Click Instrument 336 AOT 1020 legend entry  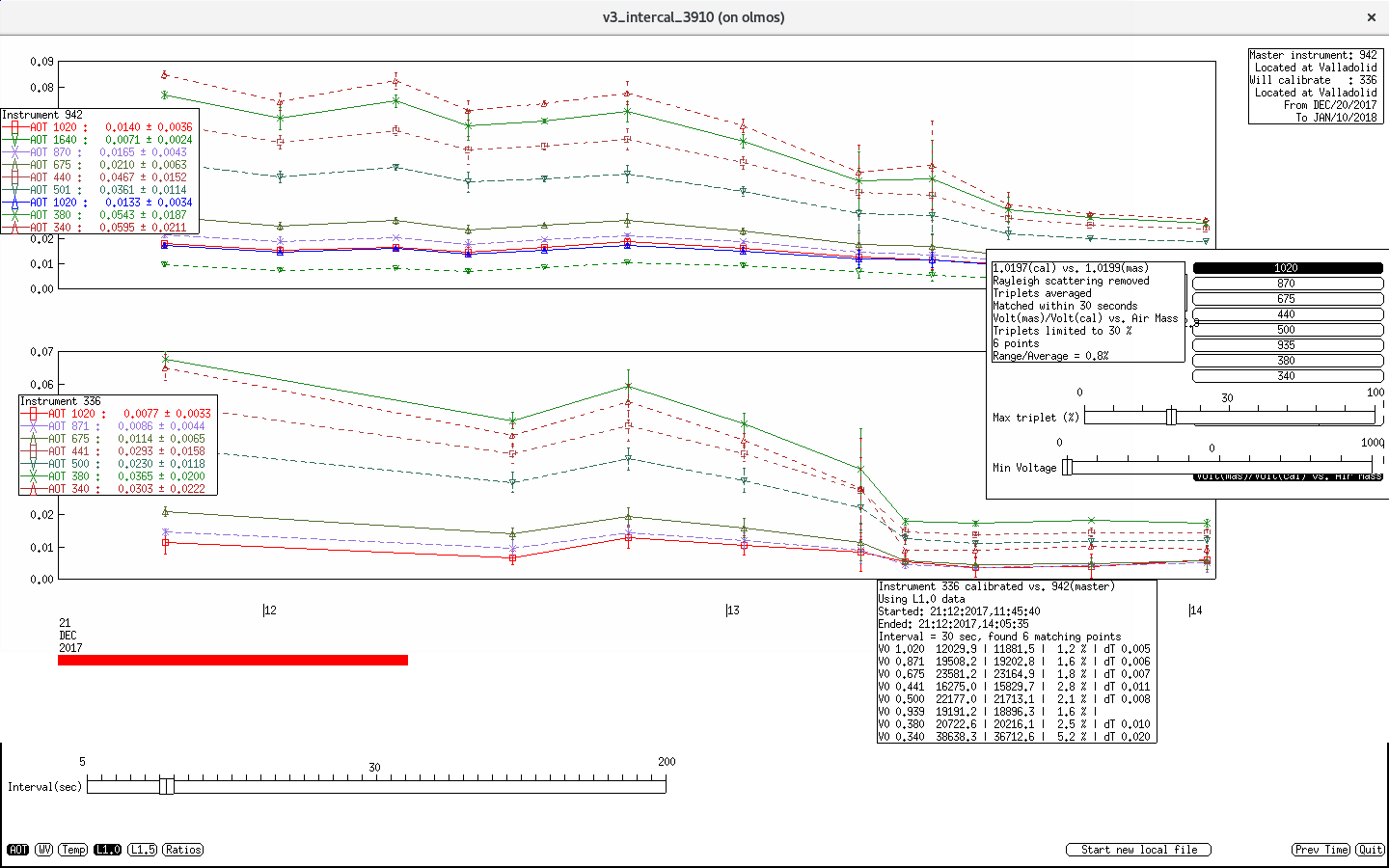118,414
